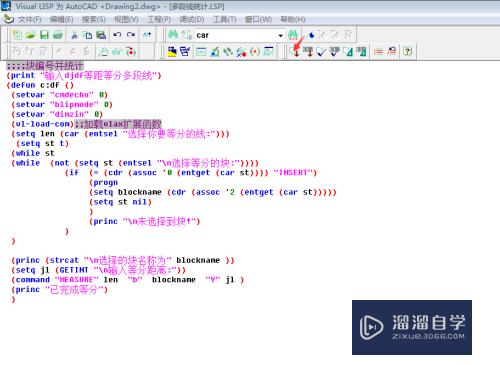
Task: Open the 文件(F) menu
Action: tap(30, 19)
